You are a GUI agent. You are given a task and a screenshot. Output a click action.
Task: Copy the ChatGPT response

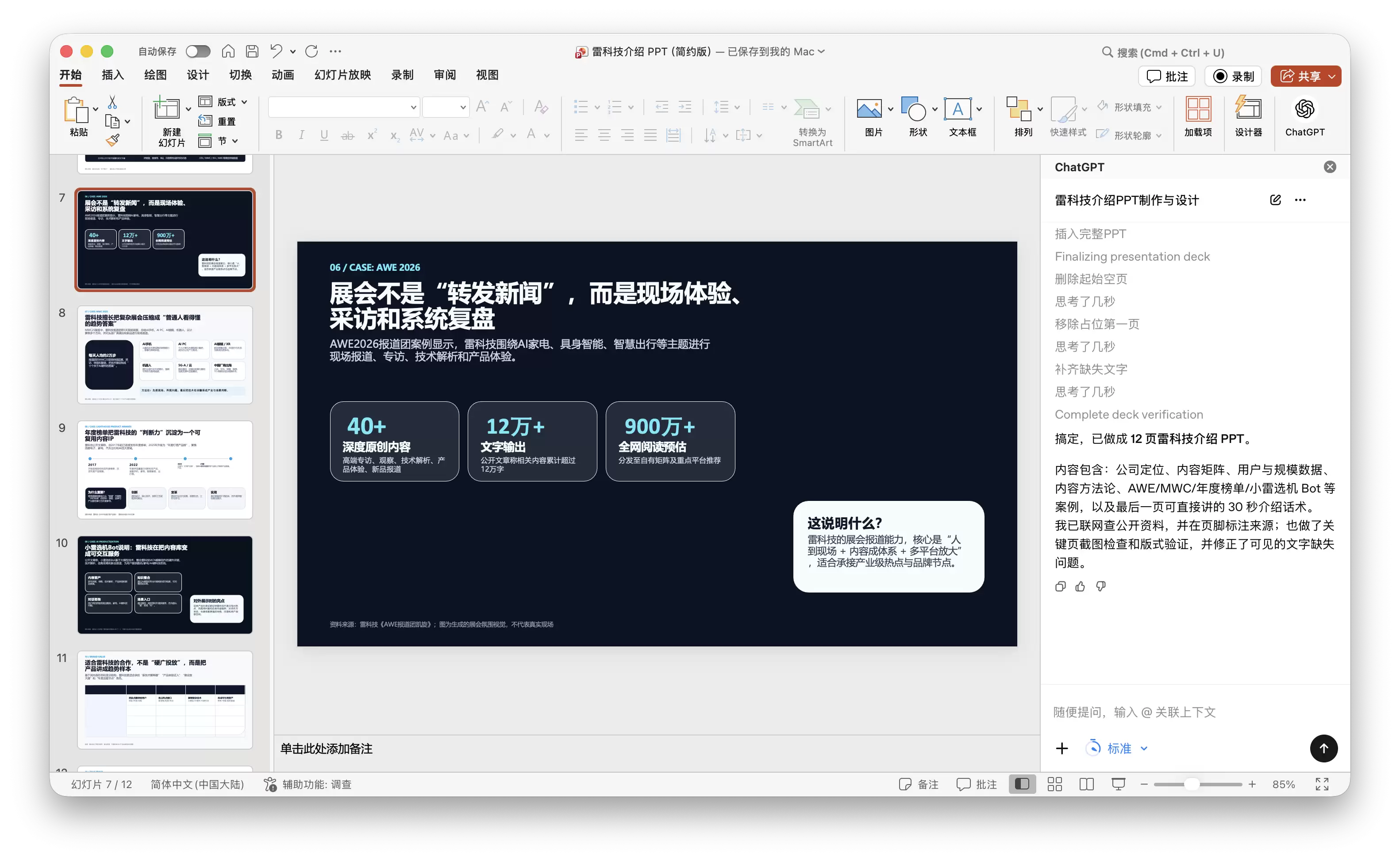point(1060,586)
